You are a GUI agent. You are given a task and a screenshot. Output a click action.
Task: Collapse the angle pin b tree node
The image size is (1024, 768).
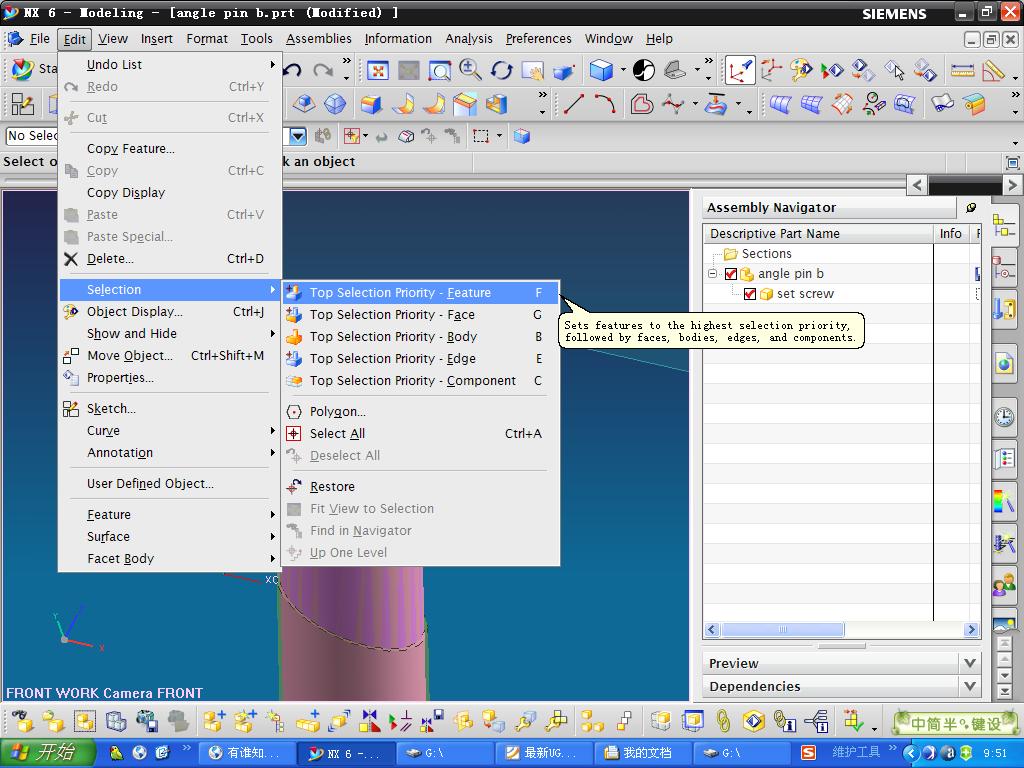[x=712, y=274]
